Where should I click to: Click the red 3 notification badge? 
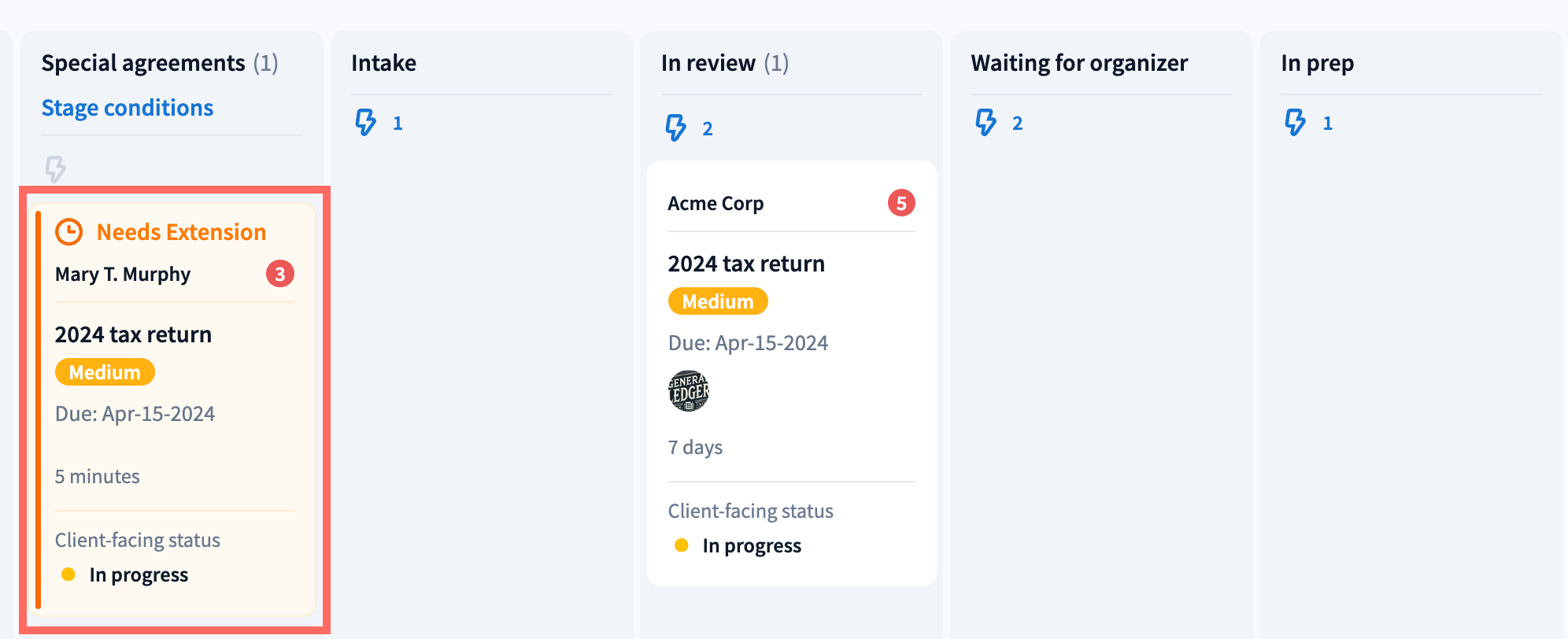(279, 274)
